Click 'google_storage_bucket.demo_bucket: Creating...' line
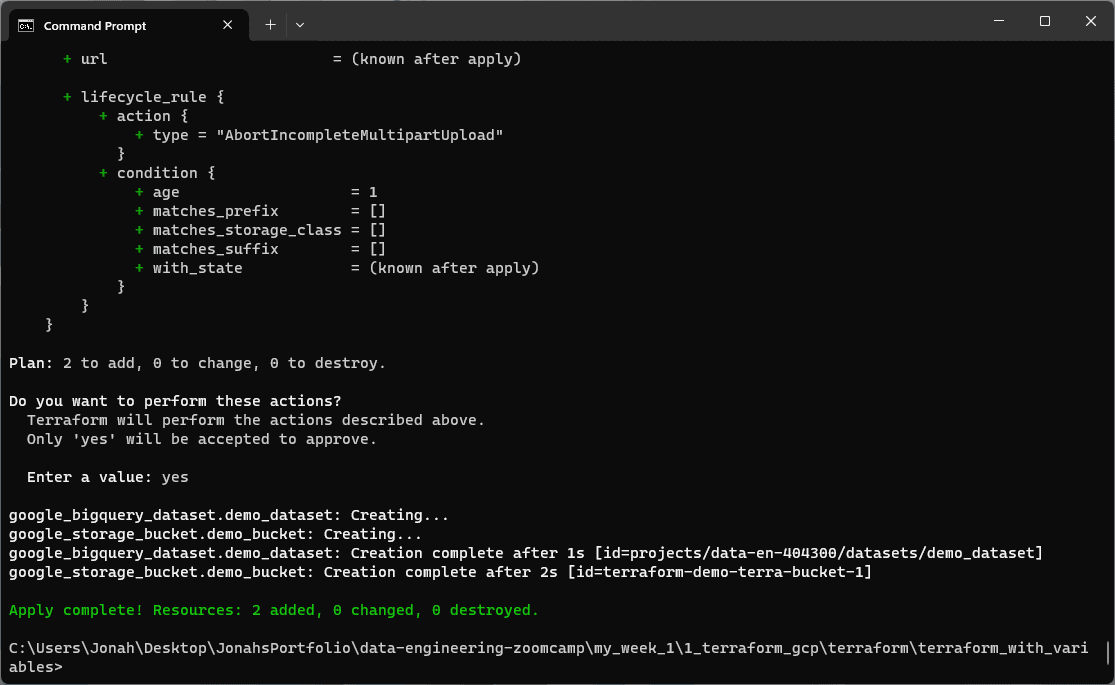 click(x=215, y=534)
